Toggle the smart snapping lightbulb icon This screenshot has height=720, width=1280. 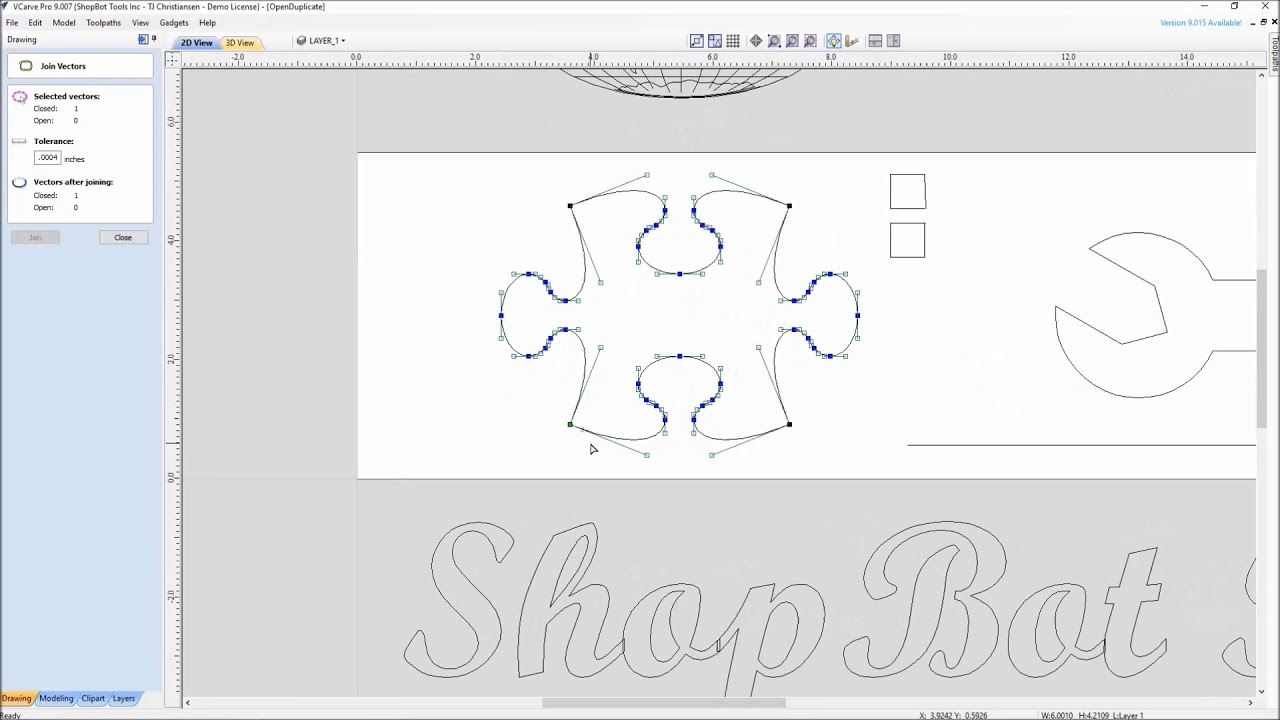click(833, 41)
